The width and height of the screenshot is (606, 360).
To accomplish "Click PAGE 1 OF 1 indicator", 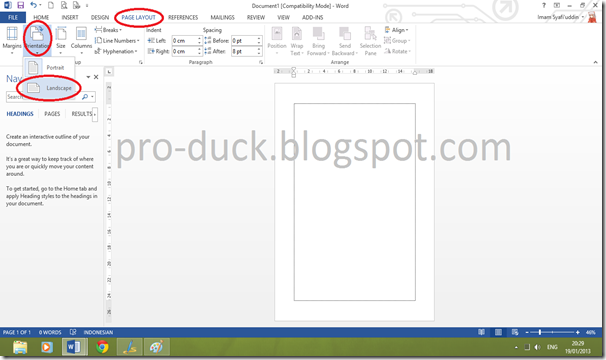I will click(17, 332).
